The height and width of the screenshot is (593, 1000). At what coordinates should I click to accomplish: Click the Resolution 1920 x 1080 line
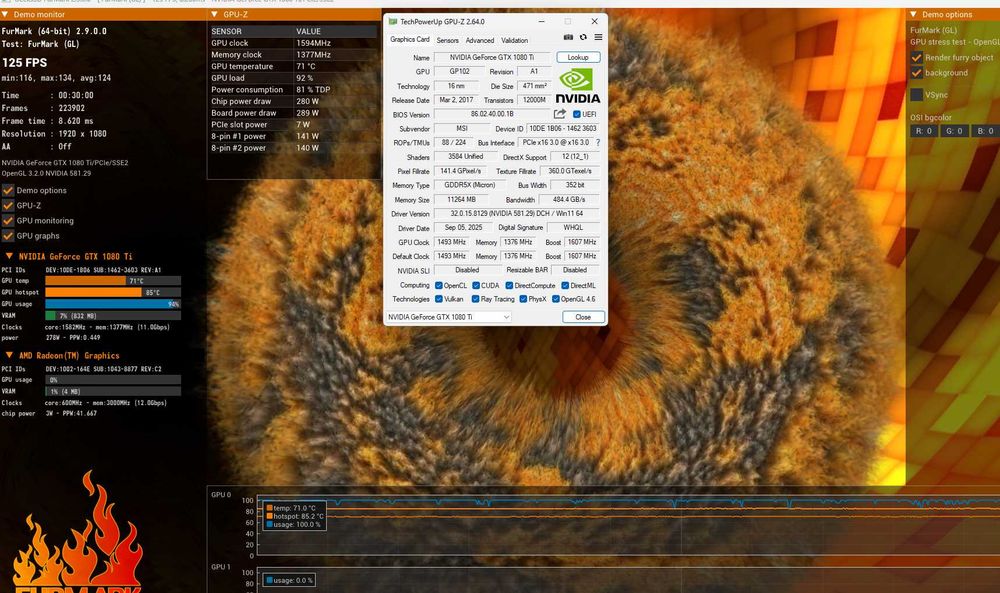point(54,134)
